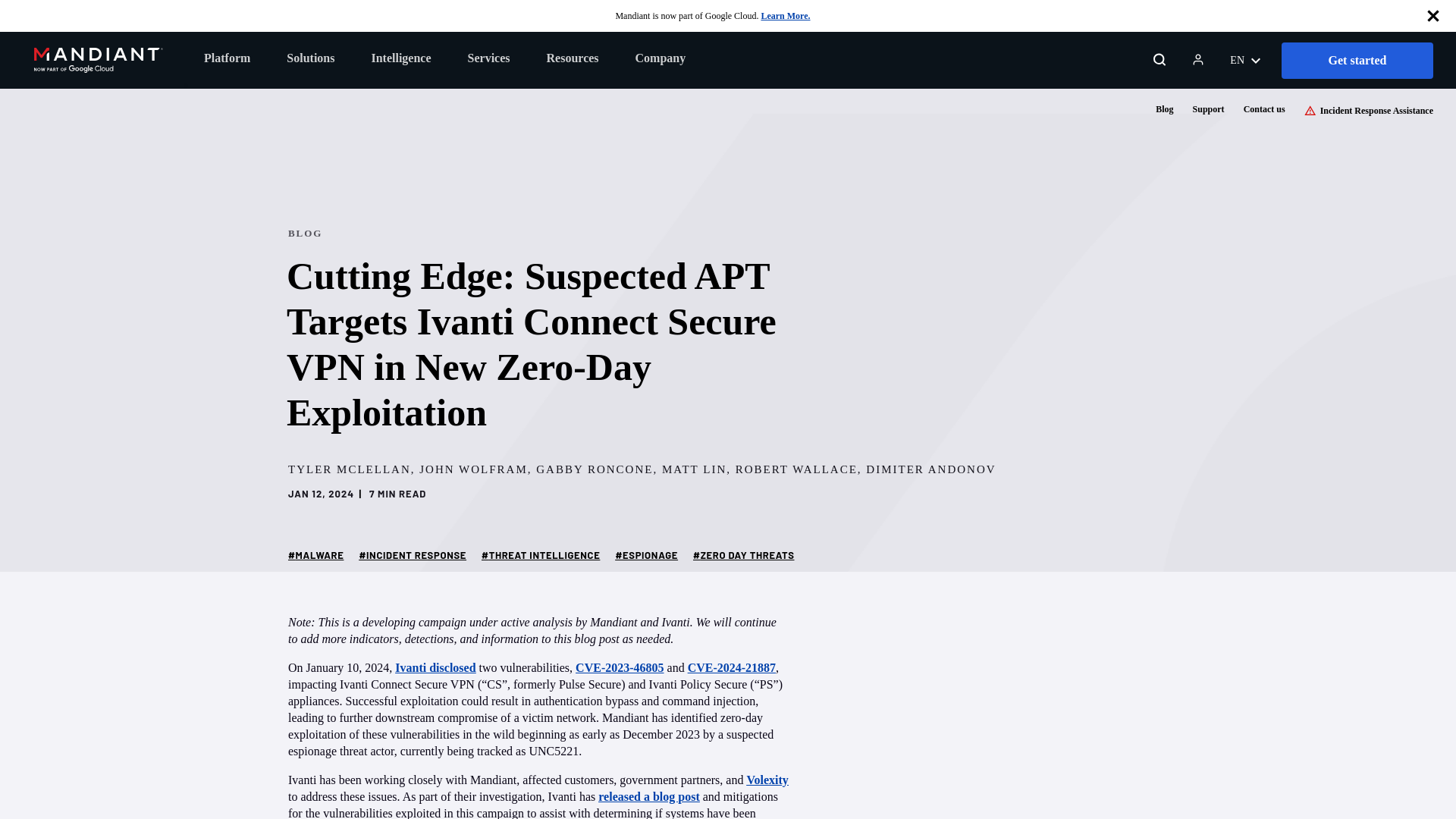Viewport: 1456px width, 819px height.
Task: Expand the Solutions navigation dropdown
Action: click(x=310, y=57)
